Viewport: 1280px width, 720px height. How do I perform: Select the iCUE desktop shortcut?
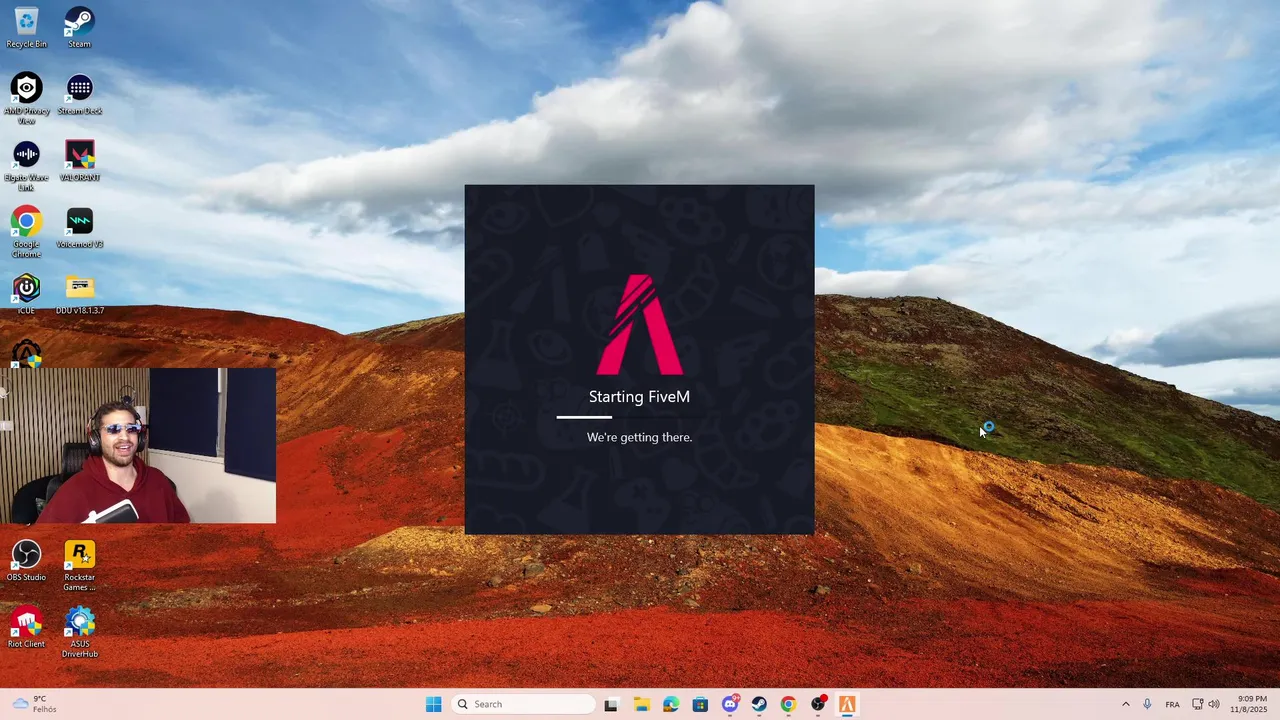[26, 294]
